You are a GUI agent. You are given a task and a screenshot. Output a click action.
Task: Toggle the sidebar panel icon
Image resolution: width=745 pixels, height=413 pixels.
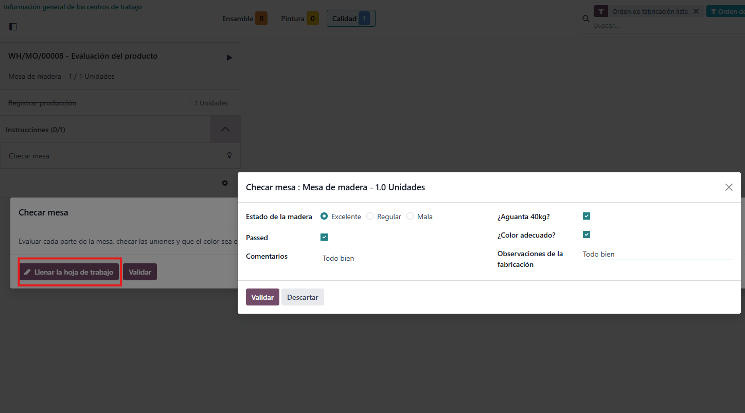tap(13, 27)
